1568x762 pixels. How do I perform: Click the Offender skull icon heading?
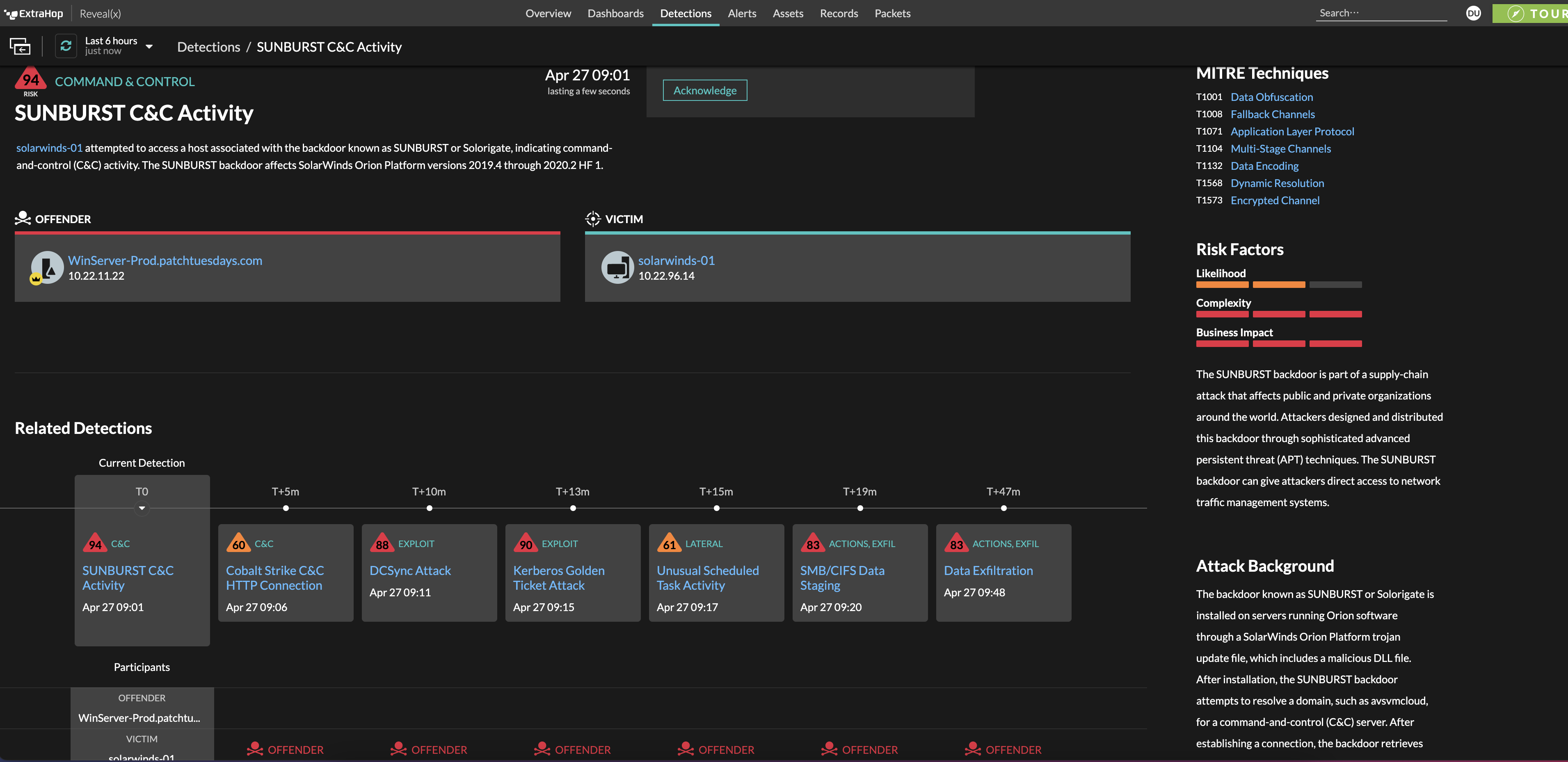(23, 218)
